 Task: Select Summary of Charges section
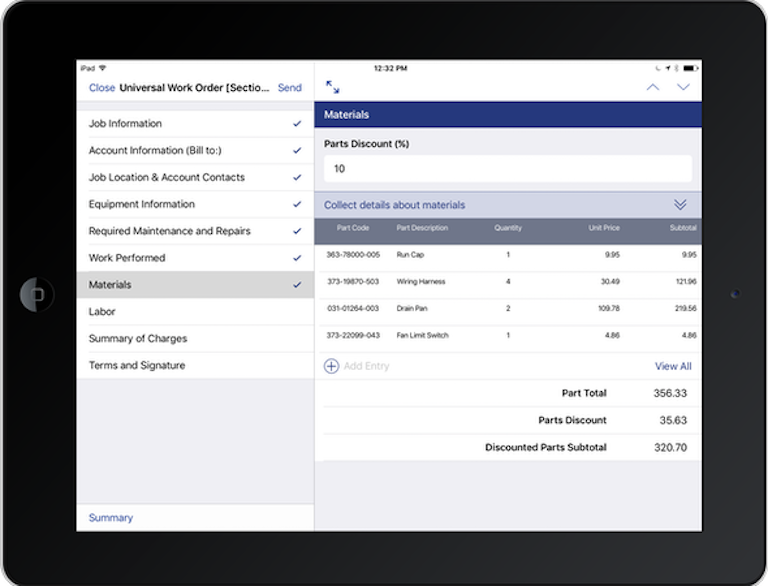(137, 339)
